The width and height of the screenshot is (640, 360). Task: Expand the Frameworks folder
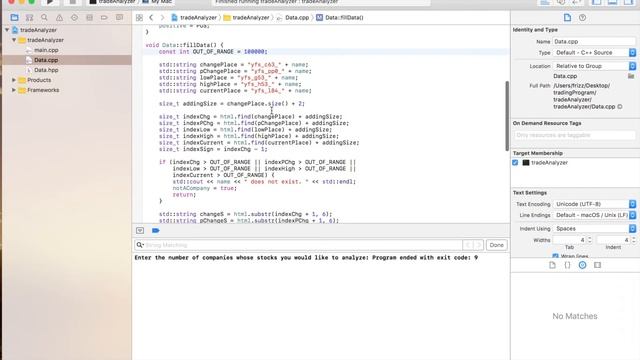point(14,90)
